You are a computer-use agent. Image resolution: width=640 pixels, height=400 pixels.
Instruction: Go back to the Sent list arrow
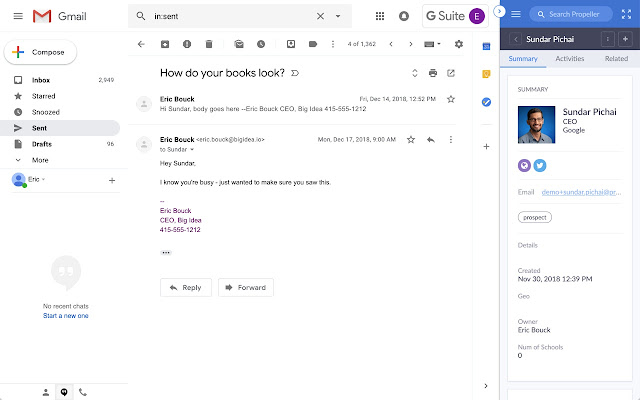click(141, 44)
